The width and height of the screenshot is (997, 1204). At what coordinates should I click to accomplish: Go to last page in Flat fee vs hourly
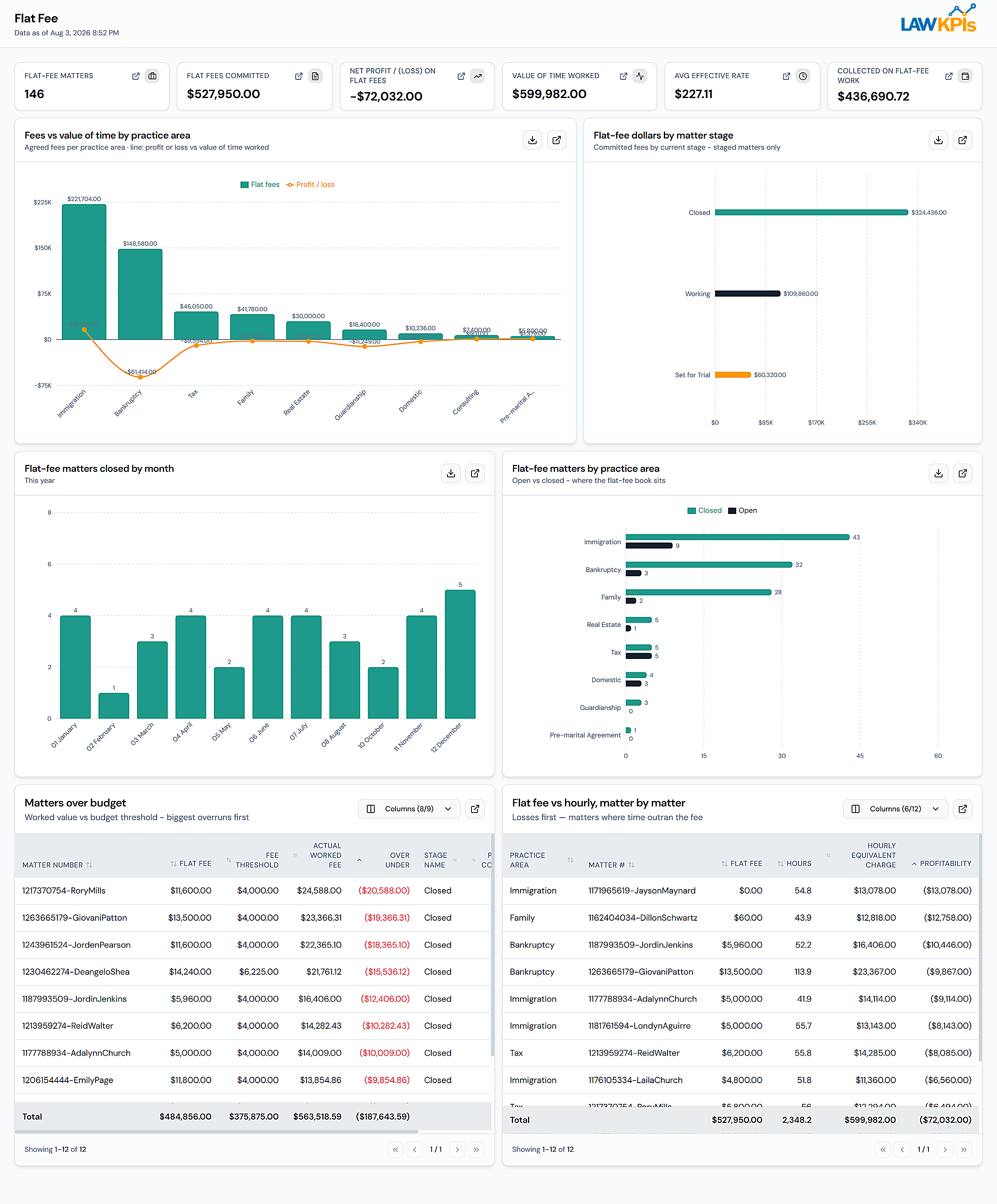coord(964,1150)
